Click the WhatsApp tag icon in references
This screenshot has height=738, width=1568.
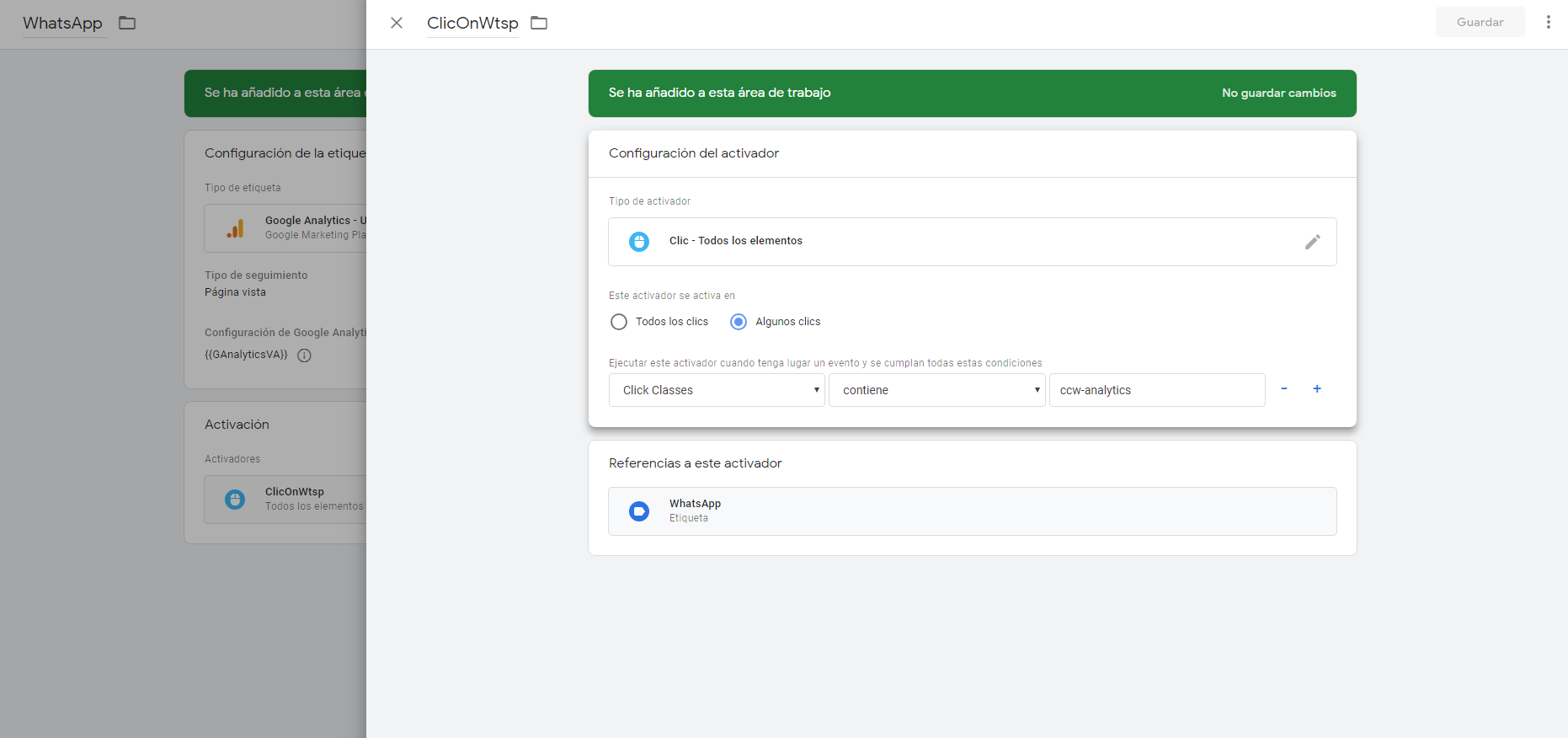tap(639, 511)
